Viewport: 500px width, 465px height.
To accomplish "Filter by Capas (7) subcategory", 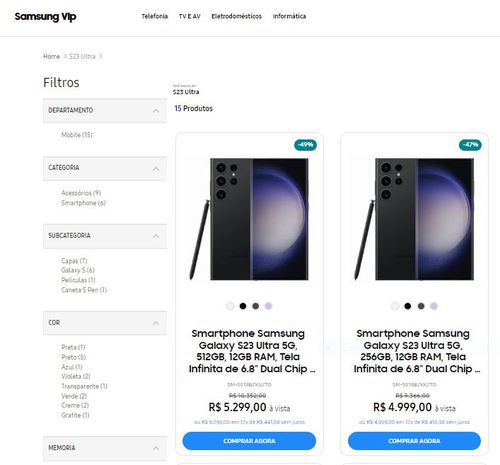I will point(74,261).
